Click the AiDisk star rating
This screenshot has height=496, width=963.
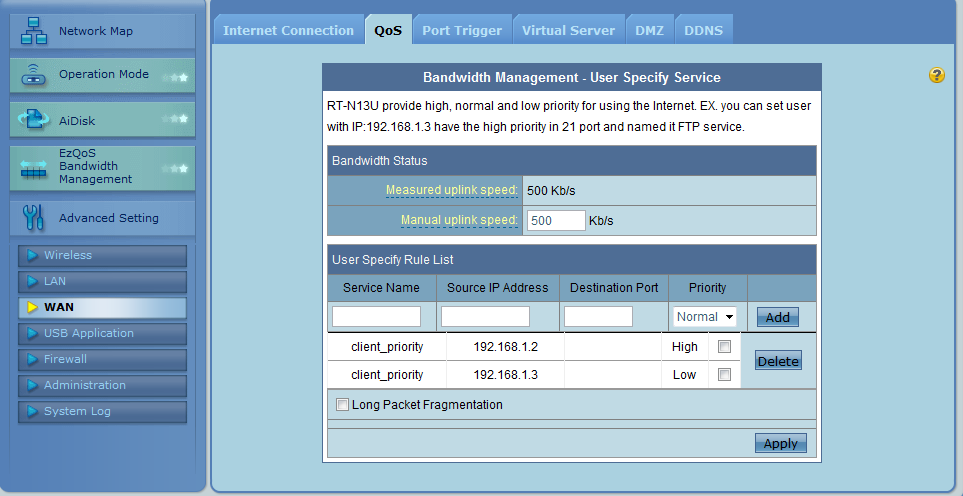[175, 118]
